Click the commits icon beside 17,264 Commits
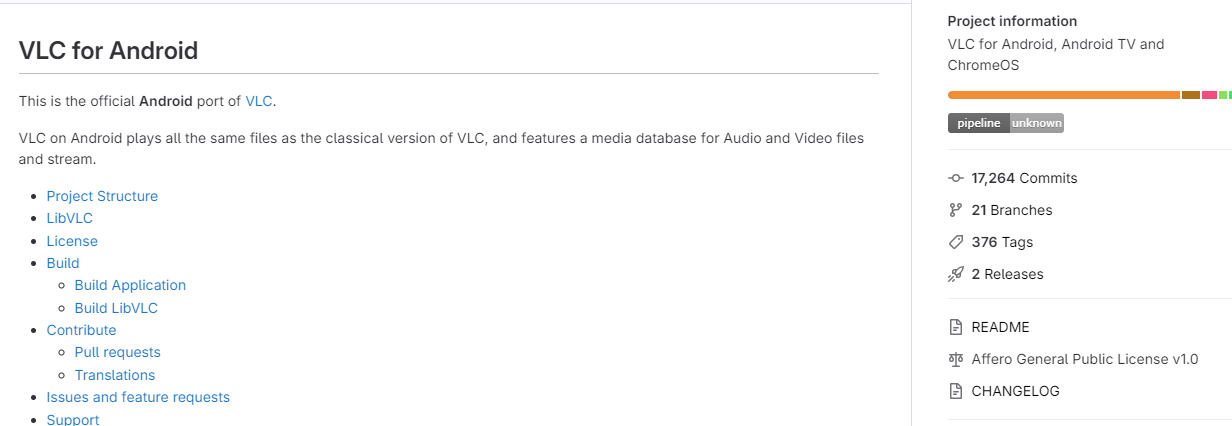Image resolution: width=1232 pixels, height=426 pixels. pyautogui.click(x=955, y=178)
